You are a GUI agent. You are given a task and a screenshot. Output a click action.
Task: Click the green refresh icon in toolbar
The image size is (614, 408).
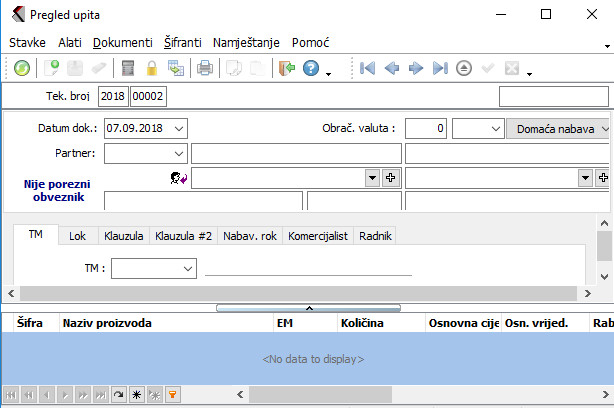tap(21, 69)
